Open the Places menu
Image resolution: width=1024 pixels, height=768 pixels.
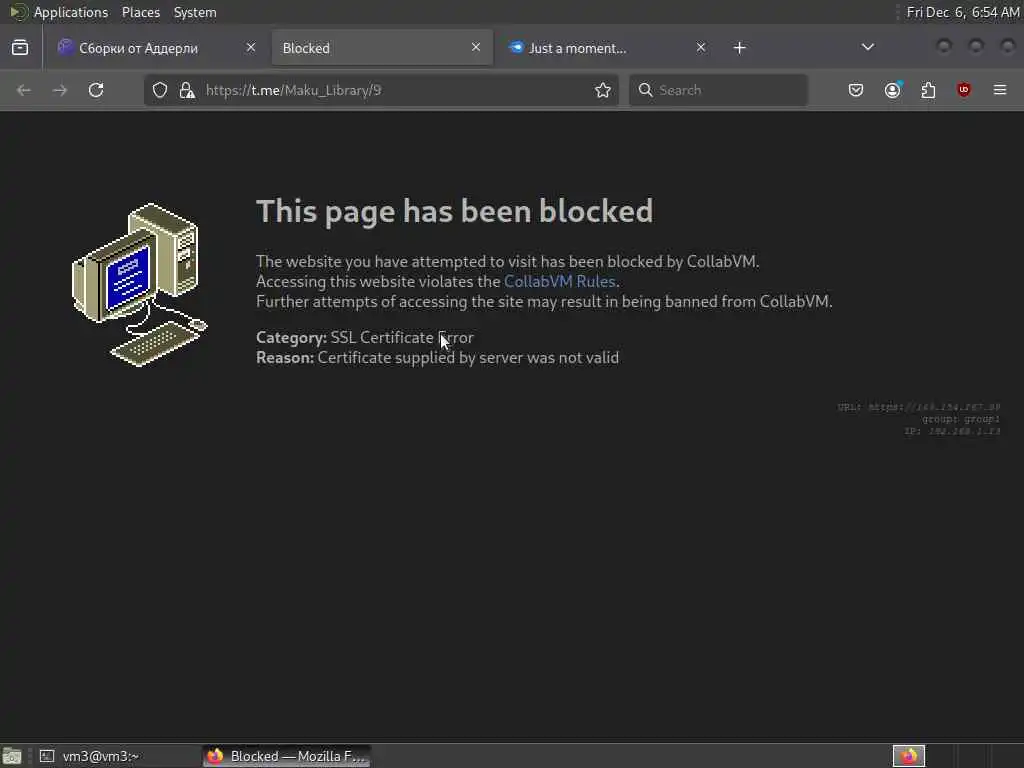pos(141,12)
